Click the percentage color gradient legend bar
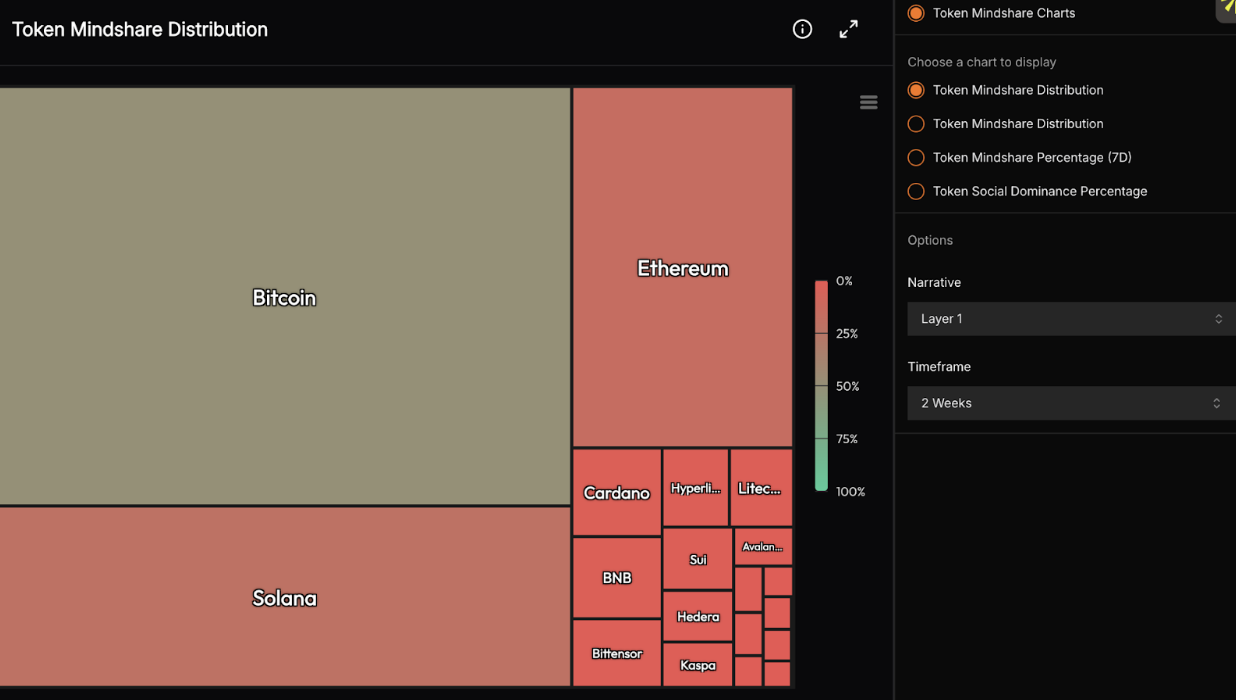1236x700 pixels. pos(821,386)
